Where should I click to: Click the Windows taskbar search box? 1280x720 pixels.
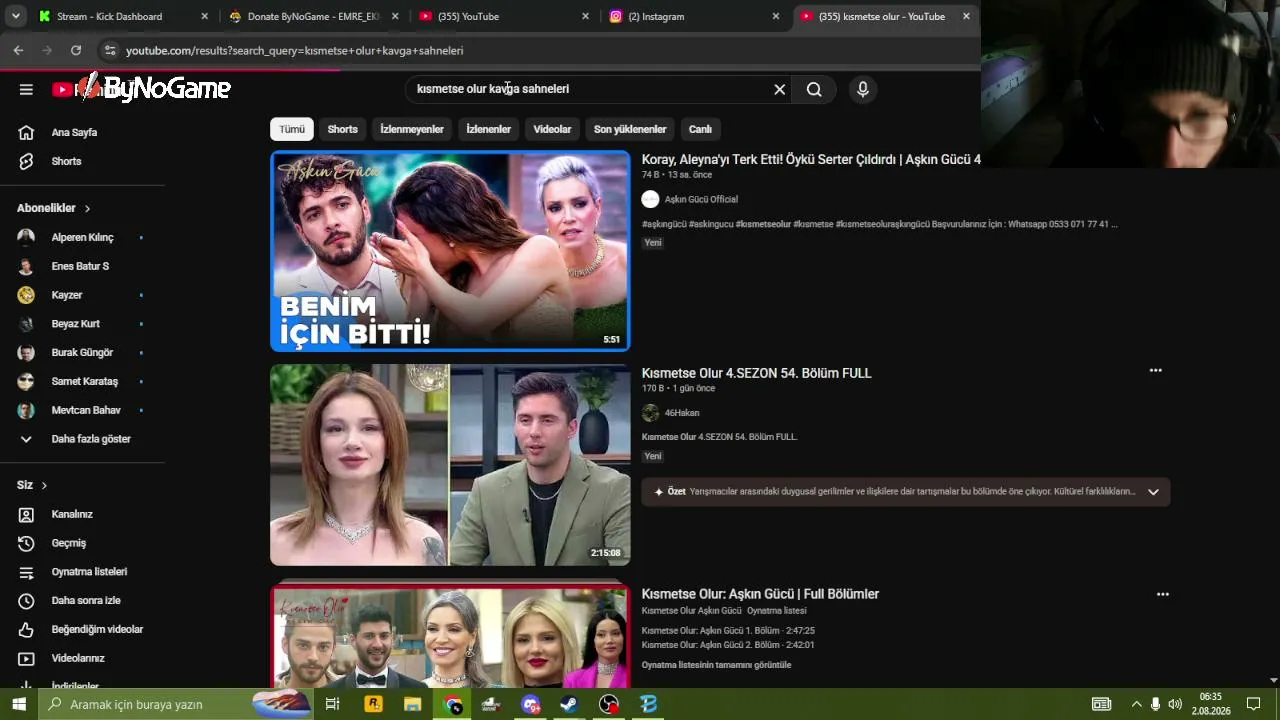[176, 704]
